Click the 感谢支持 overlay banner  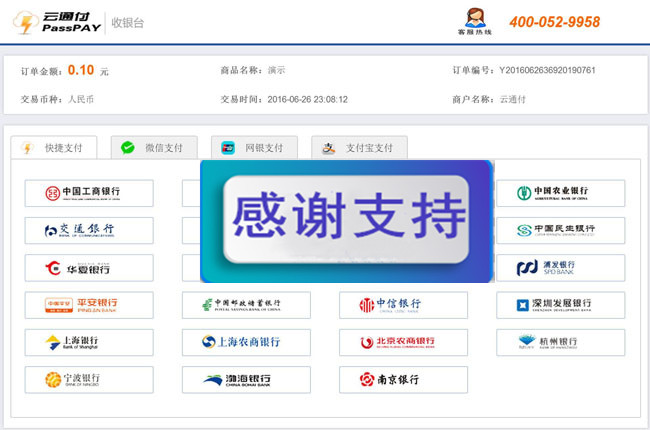[x=347, y=221]
